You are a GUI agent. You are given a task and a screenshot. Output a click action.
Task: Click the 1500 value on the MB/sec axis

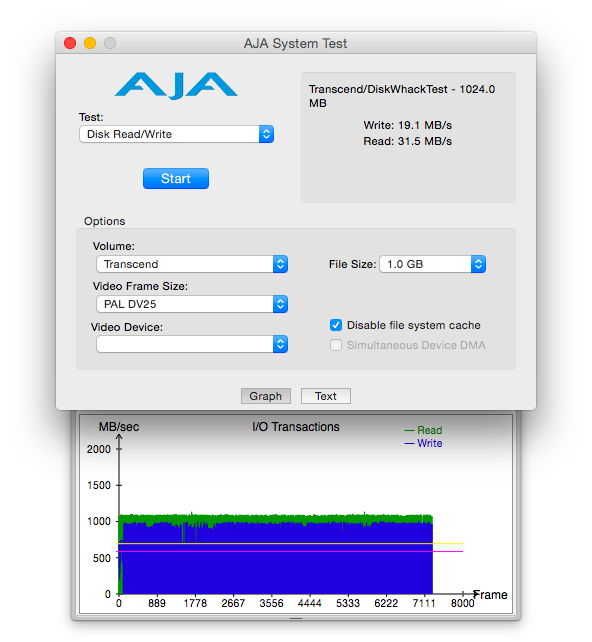click(x=99, y=485)
